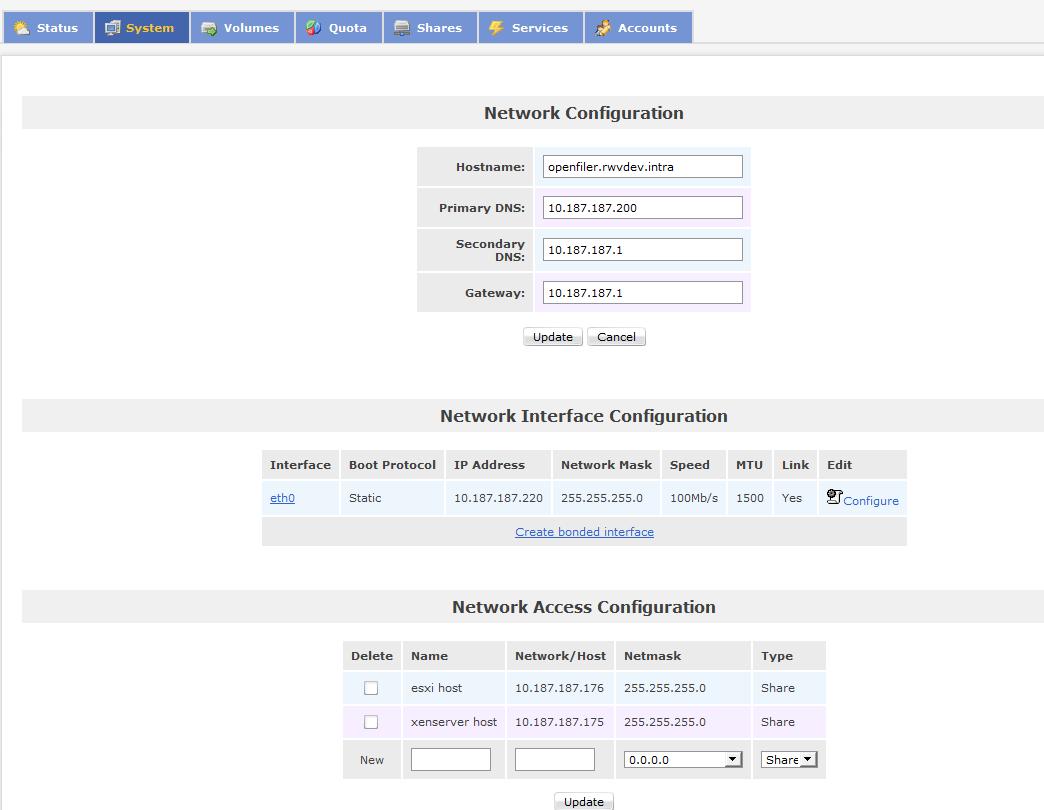Click the new entry Name field
Viewport: 1044px width, 810px height.
point(450,760)
